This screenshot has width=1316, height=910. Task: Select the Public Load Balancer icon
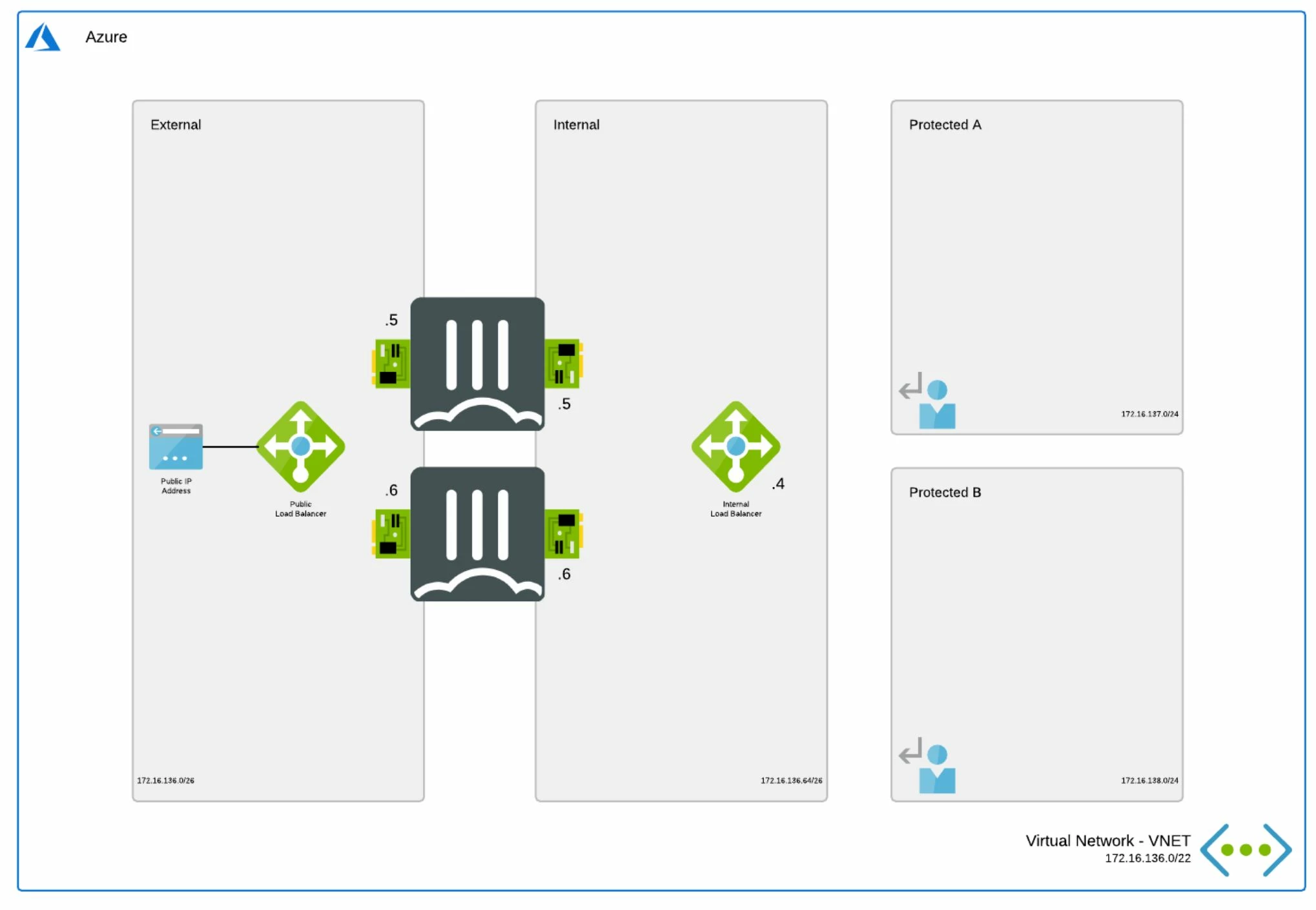pyautogui.click(x=300, y=447)
